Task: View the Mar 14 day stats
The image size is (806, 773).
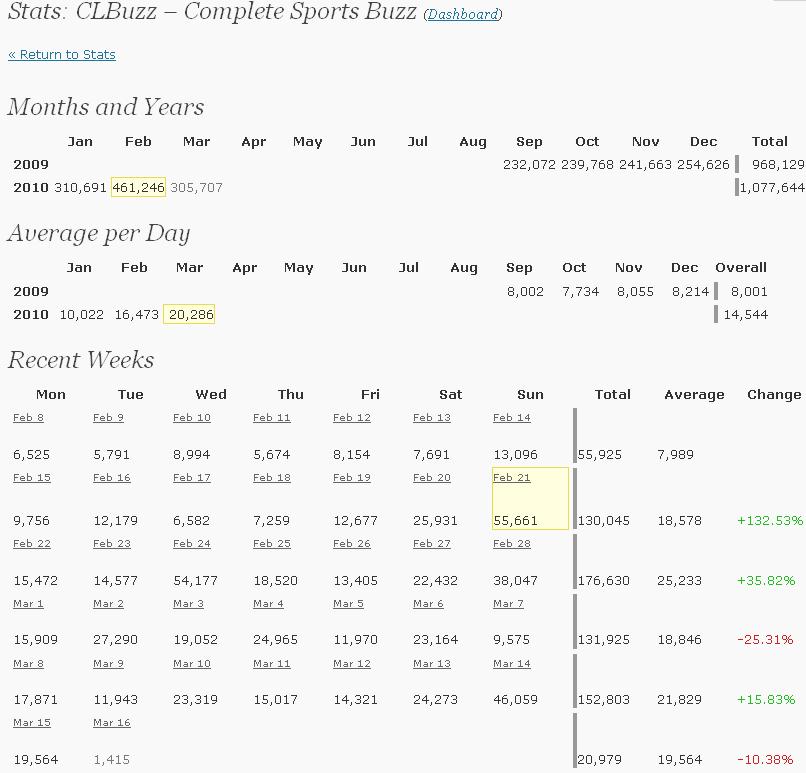Action: coord(512,664)
